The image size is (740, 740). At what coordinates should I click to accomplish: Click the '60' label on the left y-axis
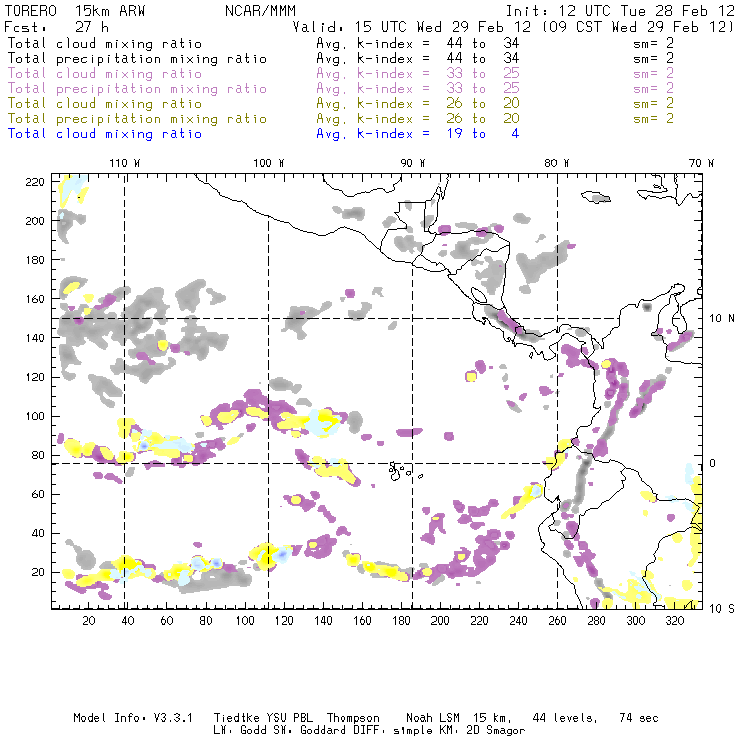coord(38,494)
